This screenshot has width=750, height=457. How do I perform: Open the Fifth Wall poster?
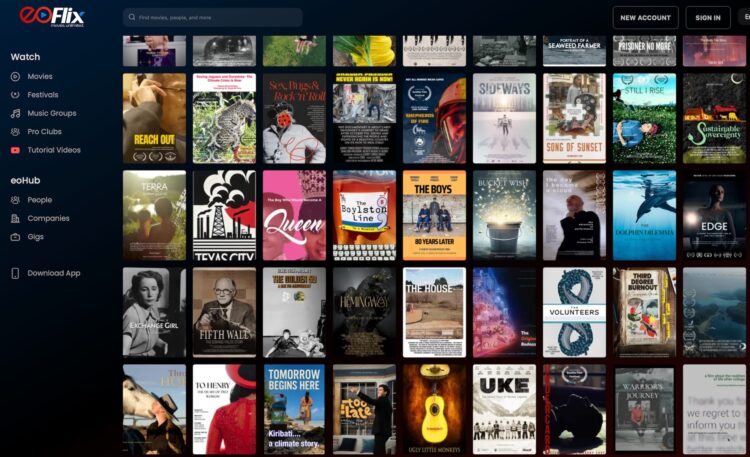[x=224, y=312]
